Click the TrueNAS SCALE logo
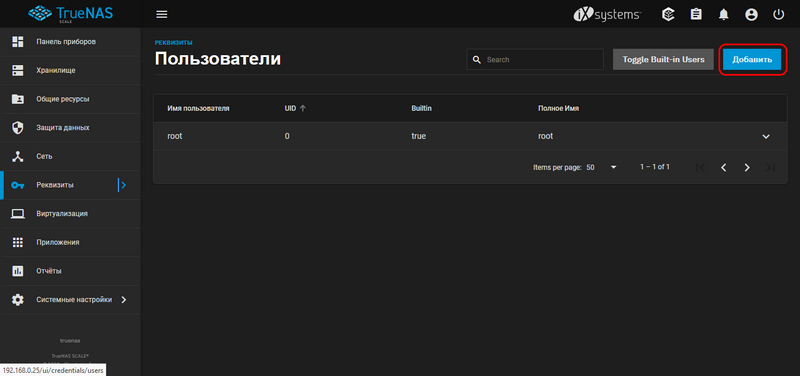 (70, 14)
